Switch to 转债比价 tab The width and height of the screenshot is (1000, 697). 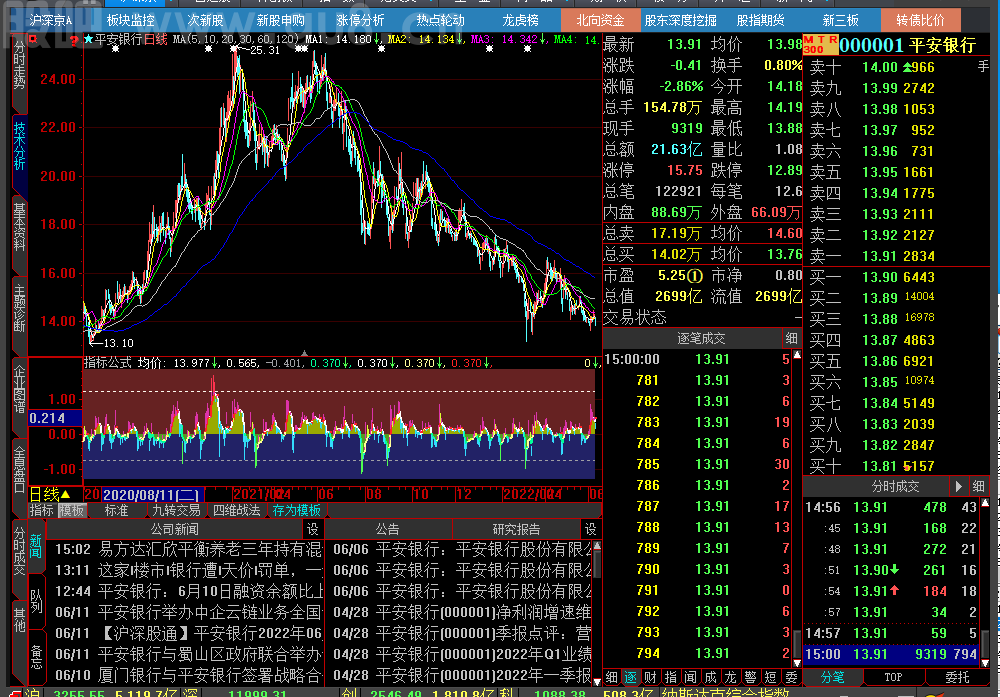920,20
